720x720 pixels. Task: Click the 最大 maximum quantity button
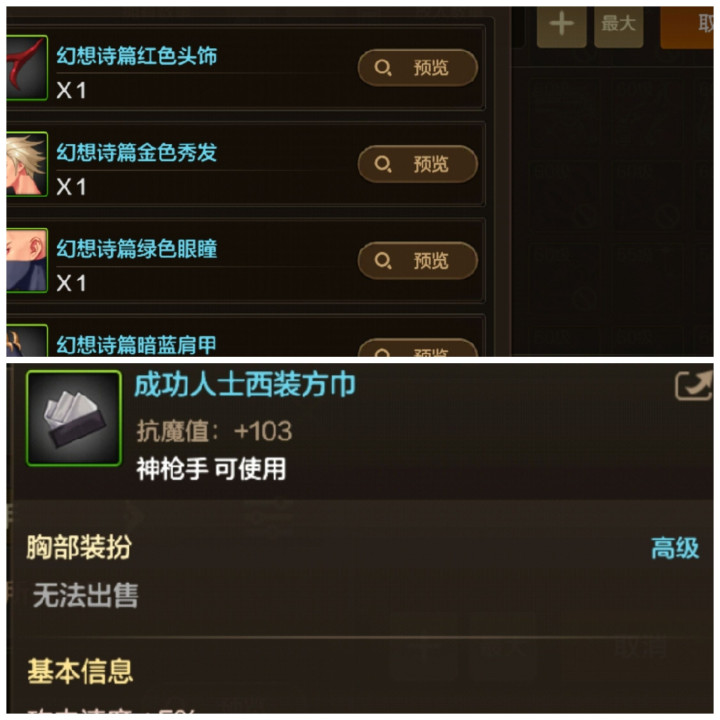[619, 25]
